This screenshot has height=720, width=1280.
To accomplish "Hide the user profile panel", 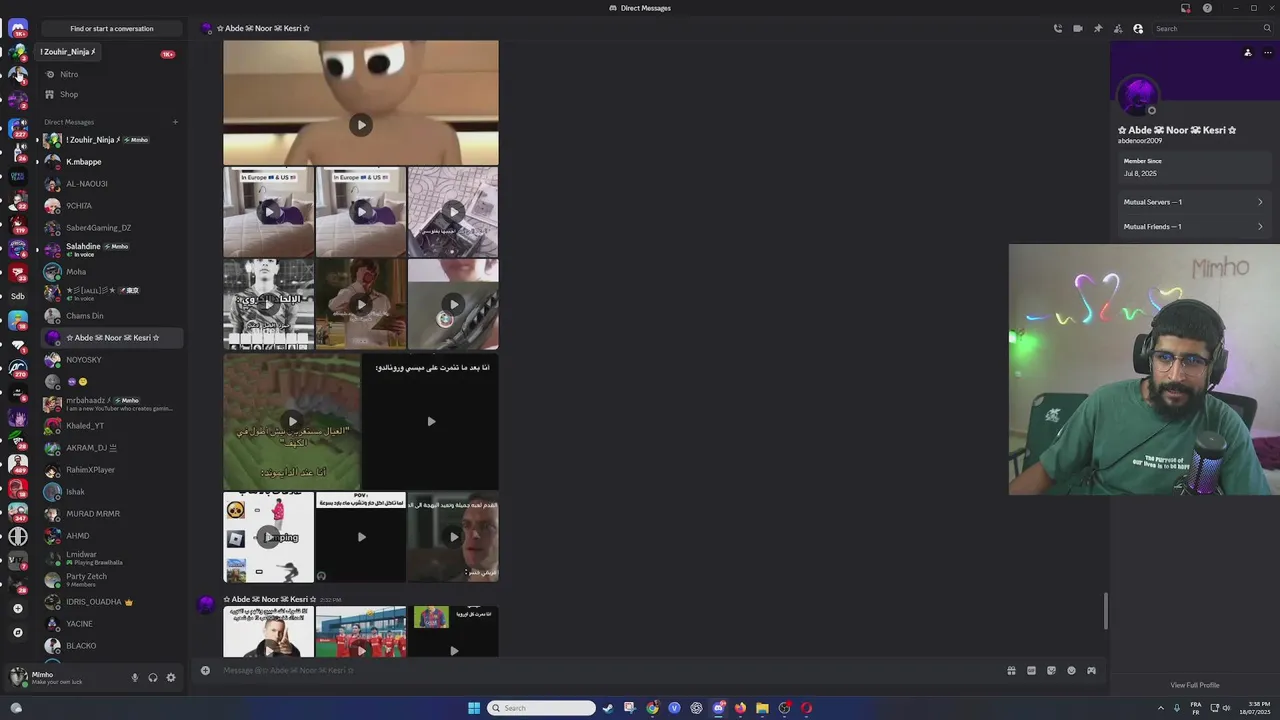I will (x=1138, y=29).
